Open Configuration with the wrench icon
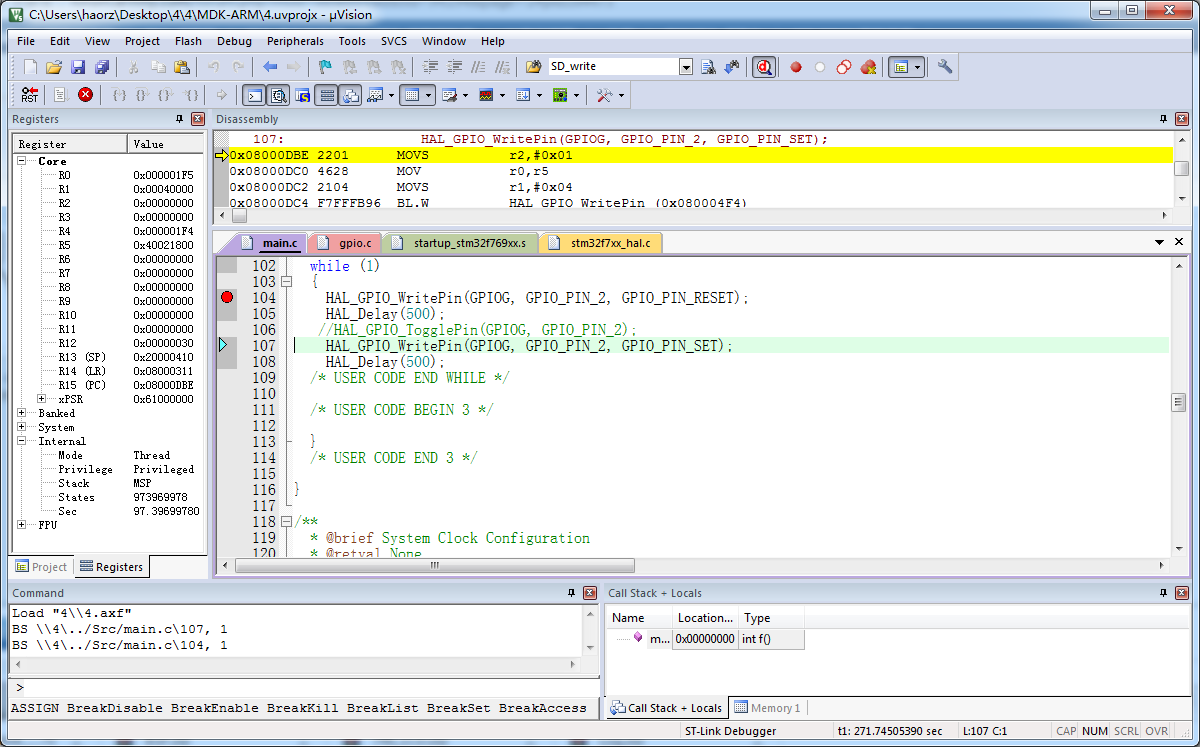 point(945,67)
